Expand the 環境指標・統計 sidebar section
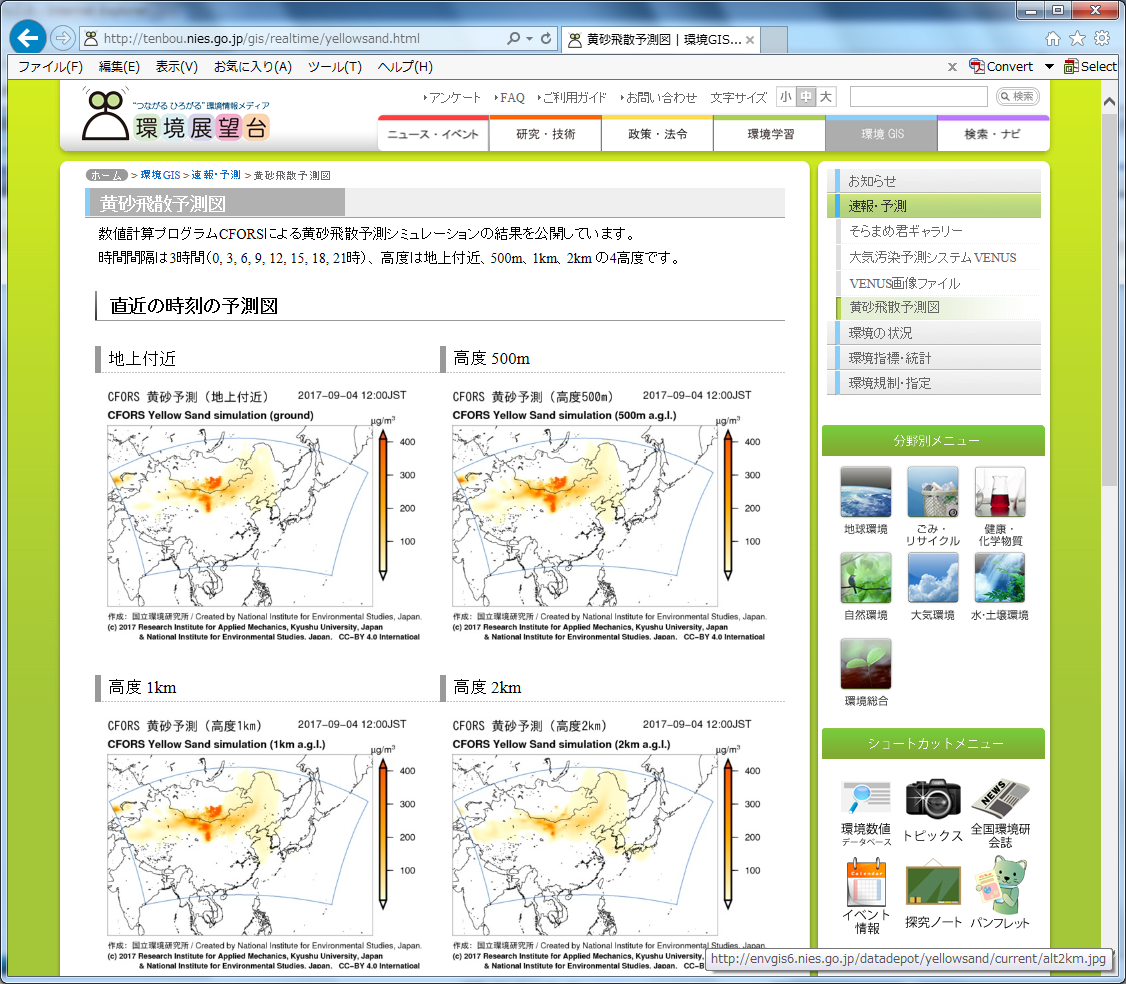Screen dimensions: 1126x984 (936, 358)
